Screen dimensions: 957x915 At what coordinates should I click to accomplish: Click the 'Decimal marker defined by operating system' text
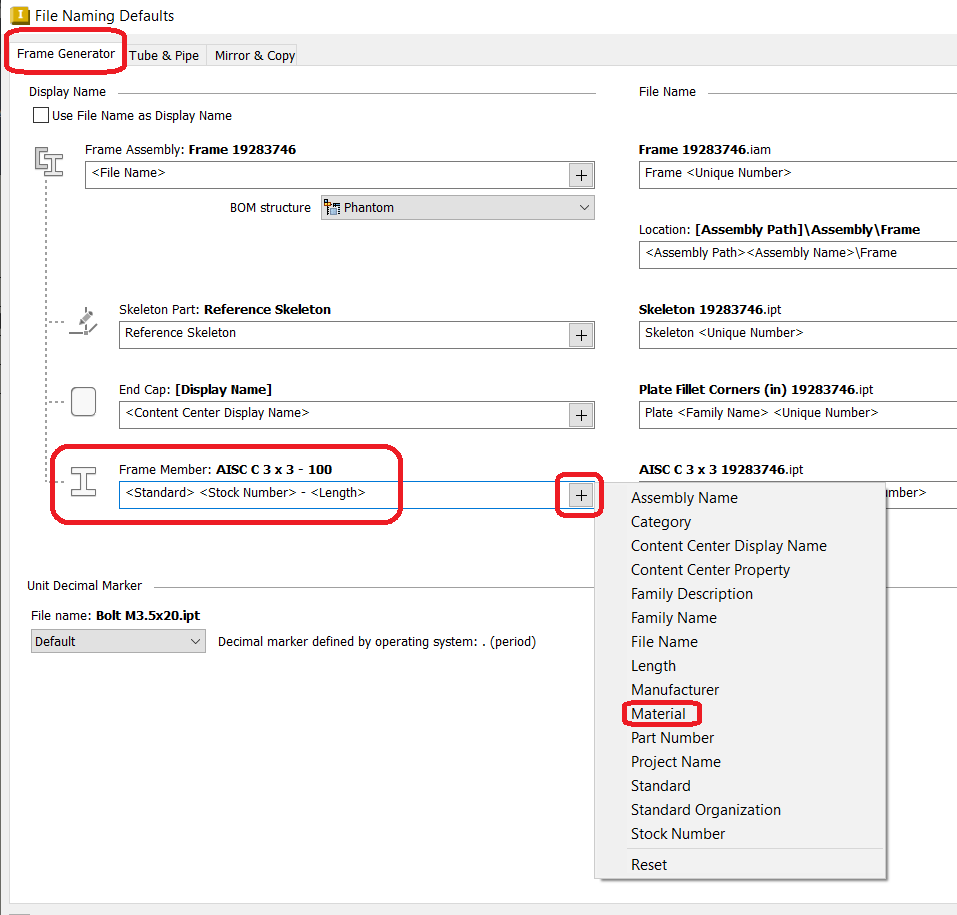click(377, 642)
